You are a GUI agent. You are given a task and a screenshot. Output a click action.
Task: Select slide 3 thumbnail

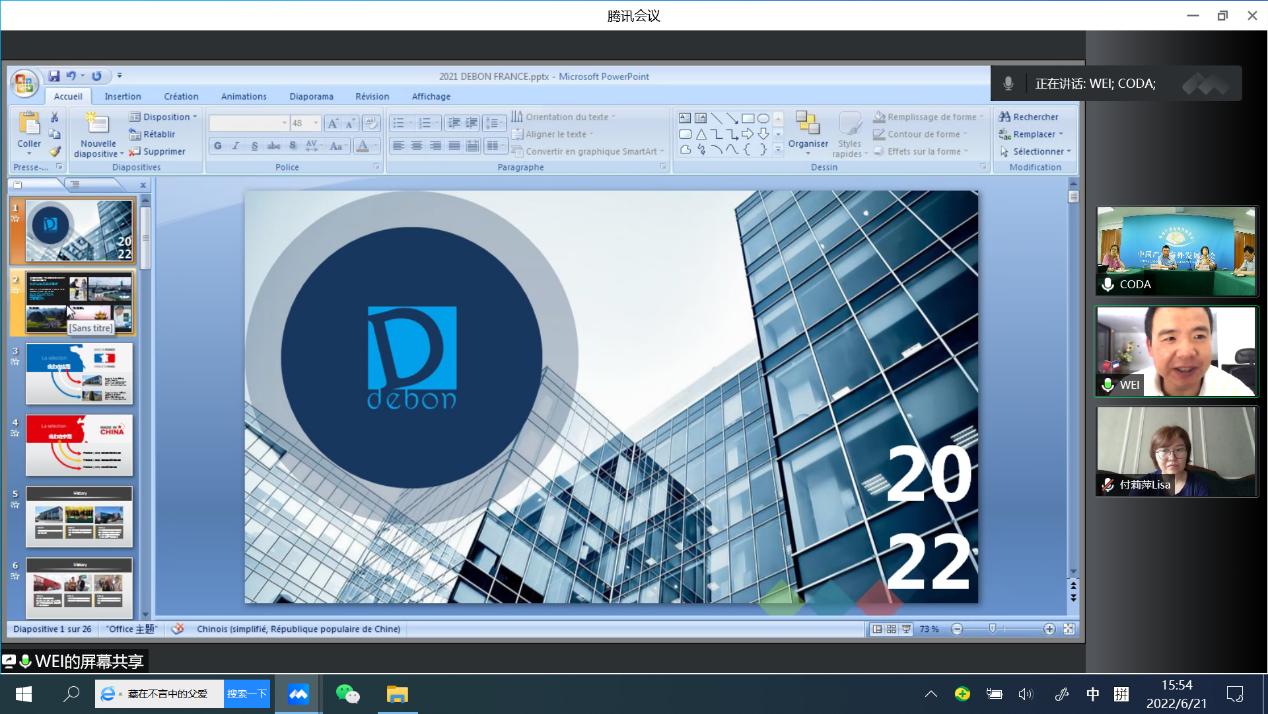click(x=79, y=374)
